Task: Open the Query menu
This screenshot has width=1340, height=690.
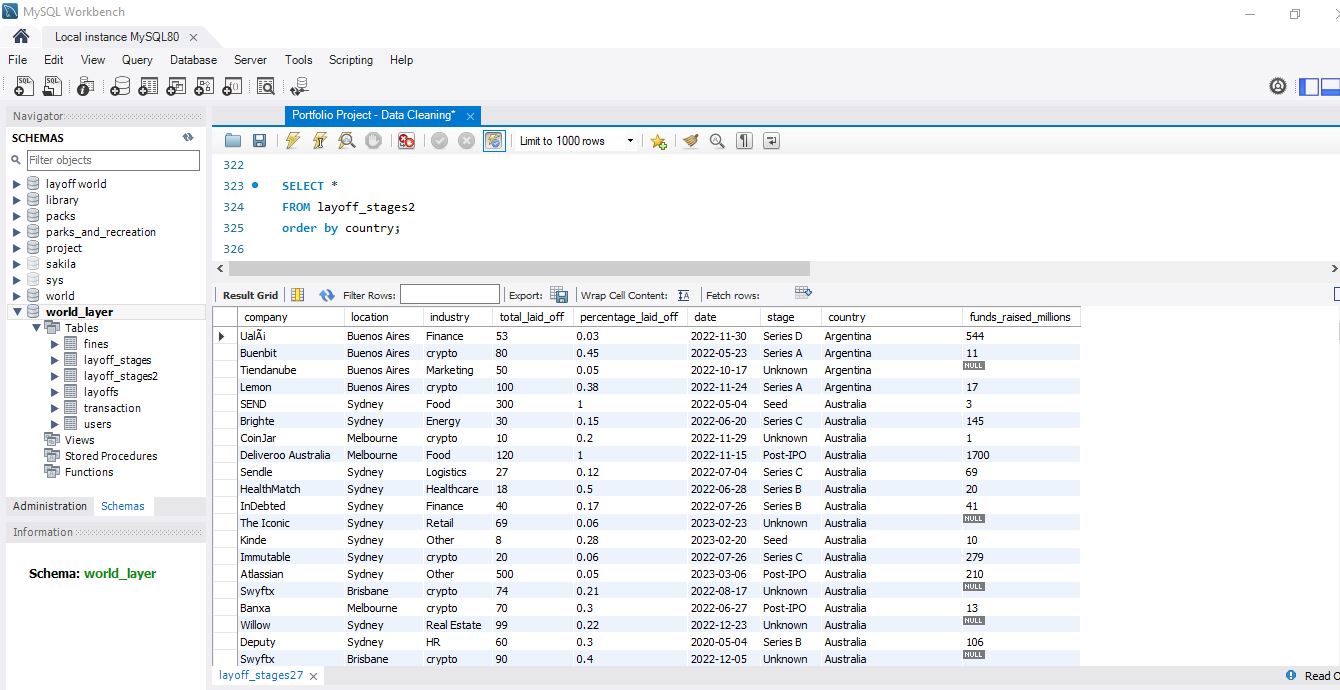Action: coord(137,60)
